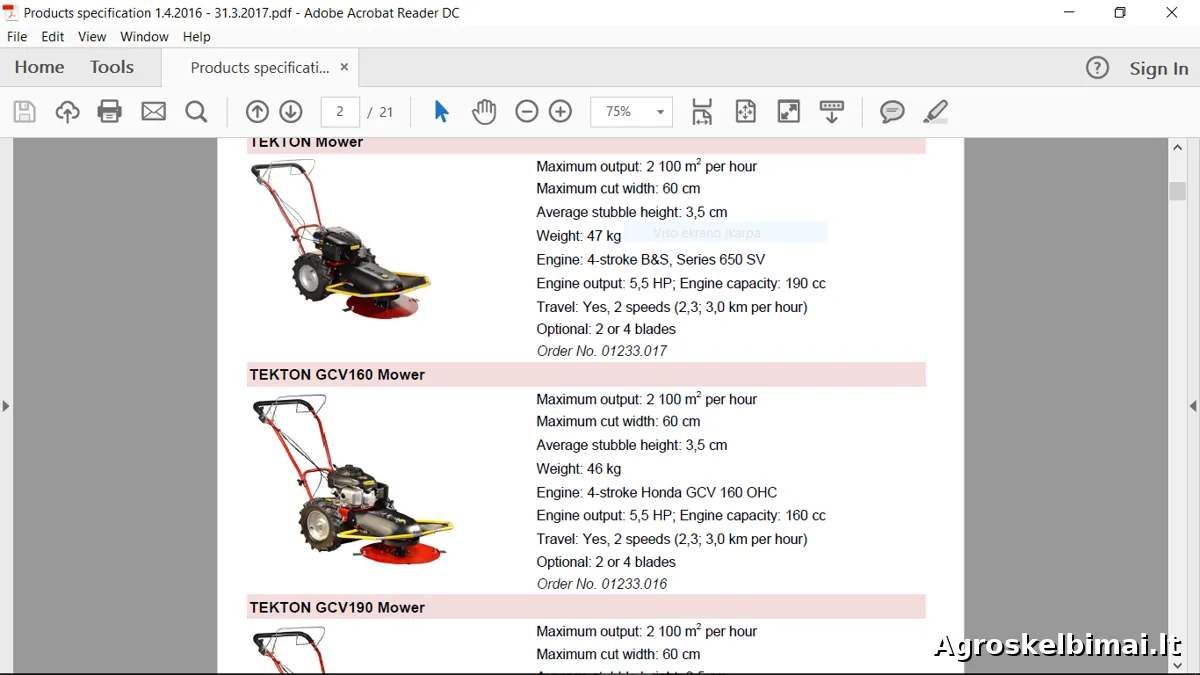
Task: Click the fit page icon
Action: pyautogui.click(x=746, y=111)
